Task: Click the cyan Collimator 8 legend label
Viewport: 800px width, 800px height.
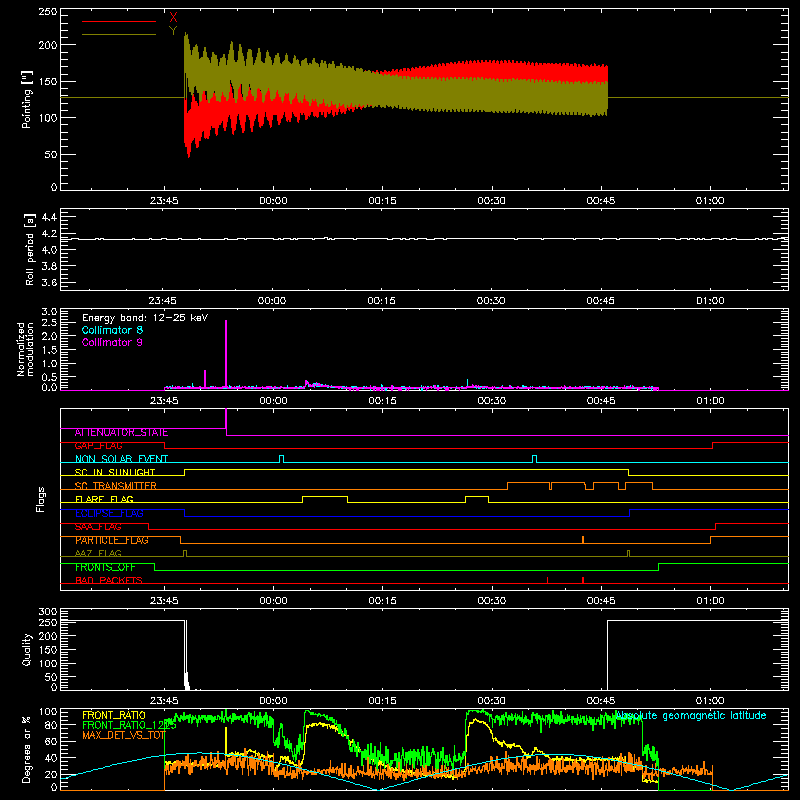Action: click(112, 330)
